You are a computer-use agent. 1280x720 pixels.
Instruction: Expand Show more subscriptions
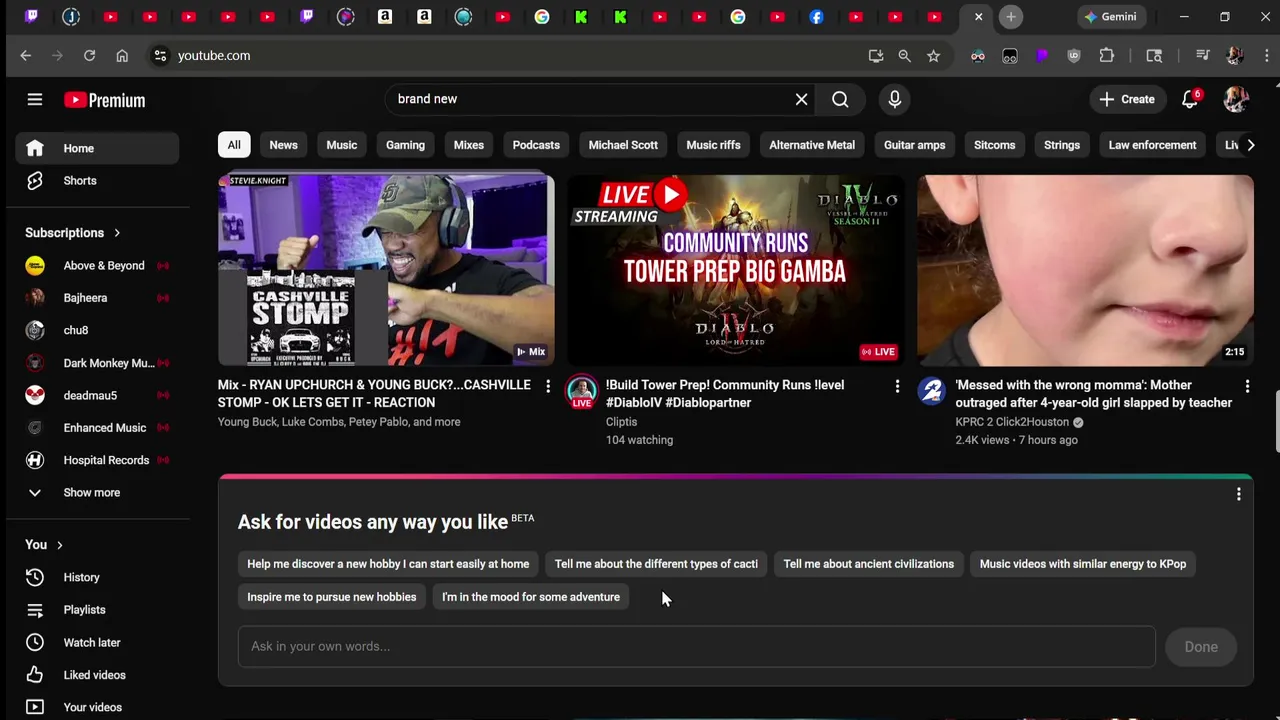tap(97, 492)
